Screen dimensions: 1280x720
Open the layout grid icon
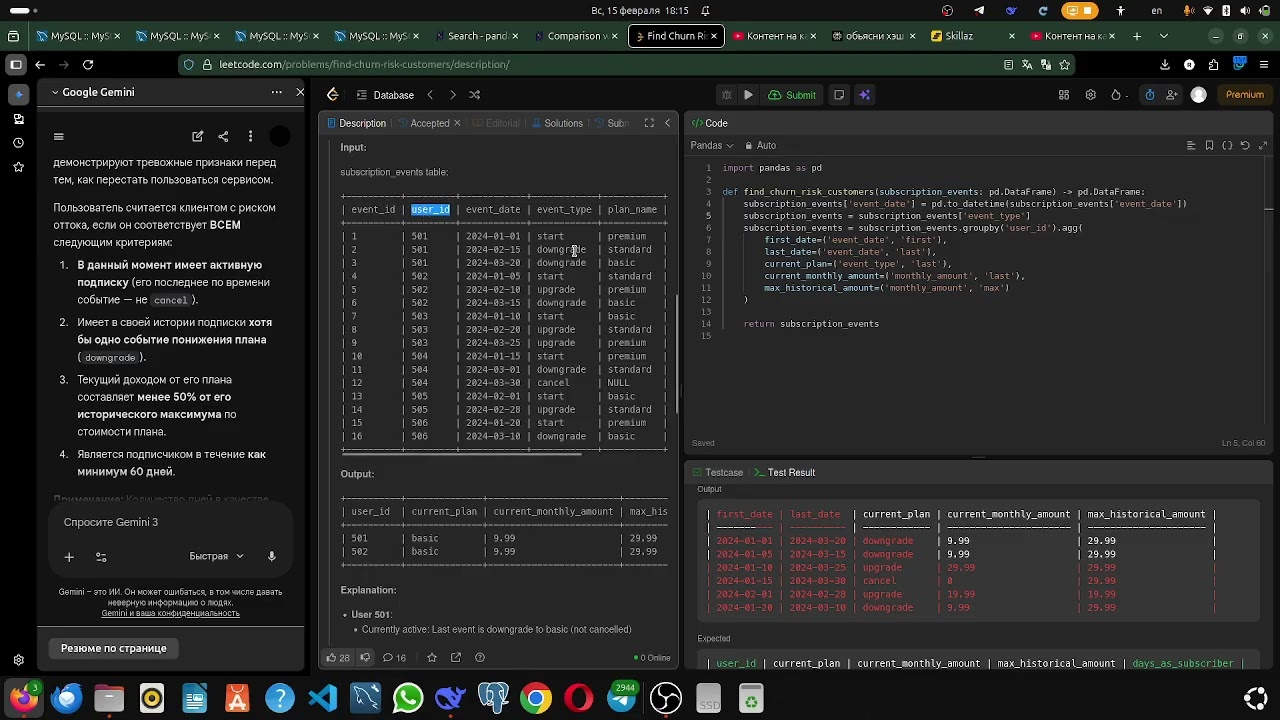pyautogui.click(x=1064, y=95)
